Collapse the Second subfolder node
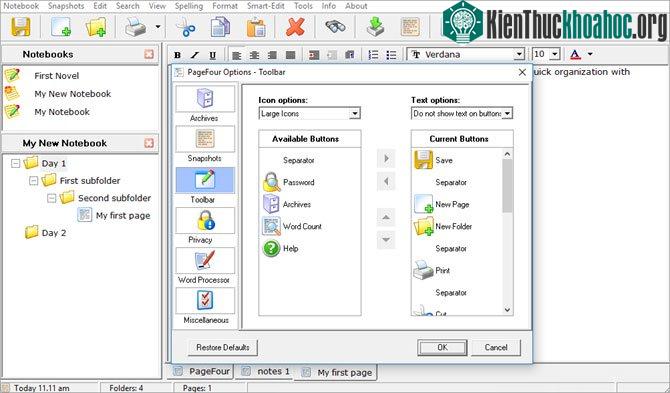Image resolution: width=670 pixels, height=393 pixels. click(51, 198)
